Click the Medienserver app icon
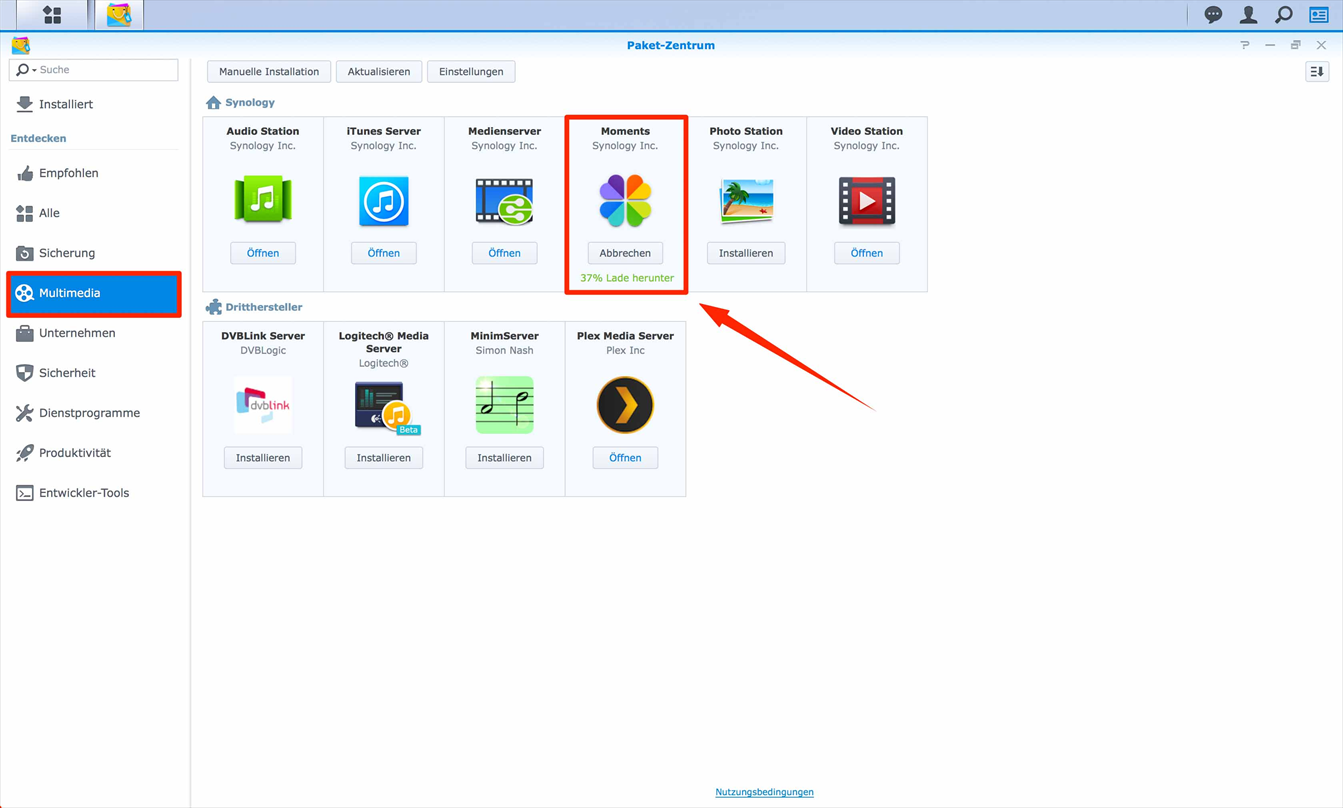 [x=505, y=201]
